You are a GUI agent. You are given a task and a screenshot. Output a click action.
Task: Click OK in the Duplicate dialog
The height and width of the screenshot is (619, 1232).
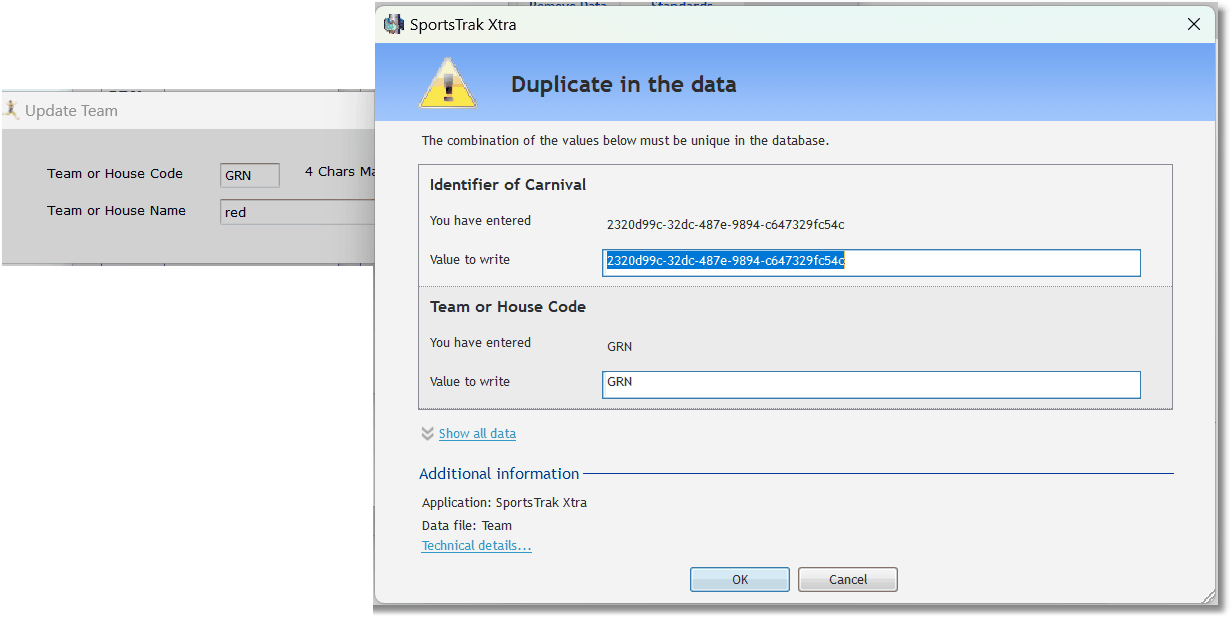(x=739, y=580)
